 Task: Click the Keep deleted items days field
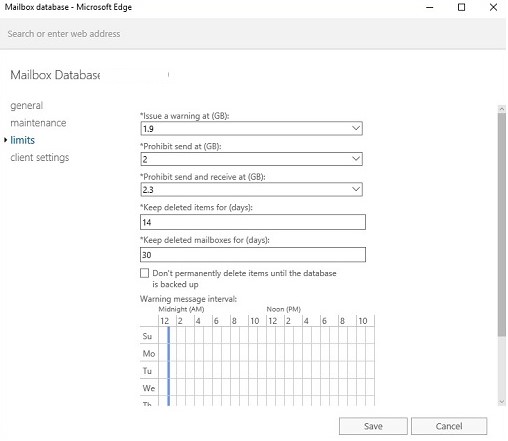pyautogui.click(x=253, y=222)
